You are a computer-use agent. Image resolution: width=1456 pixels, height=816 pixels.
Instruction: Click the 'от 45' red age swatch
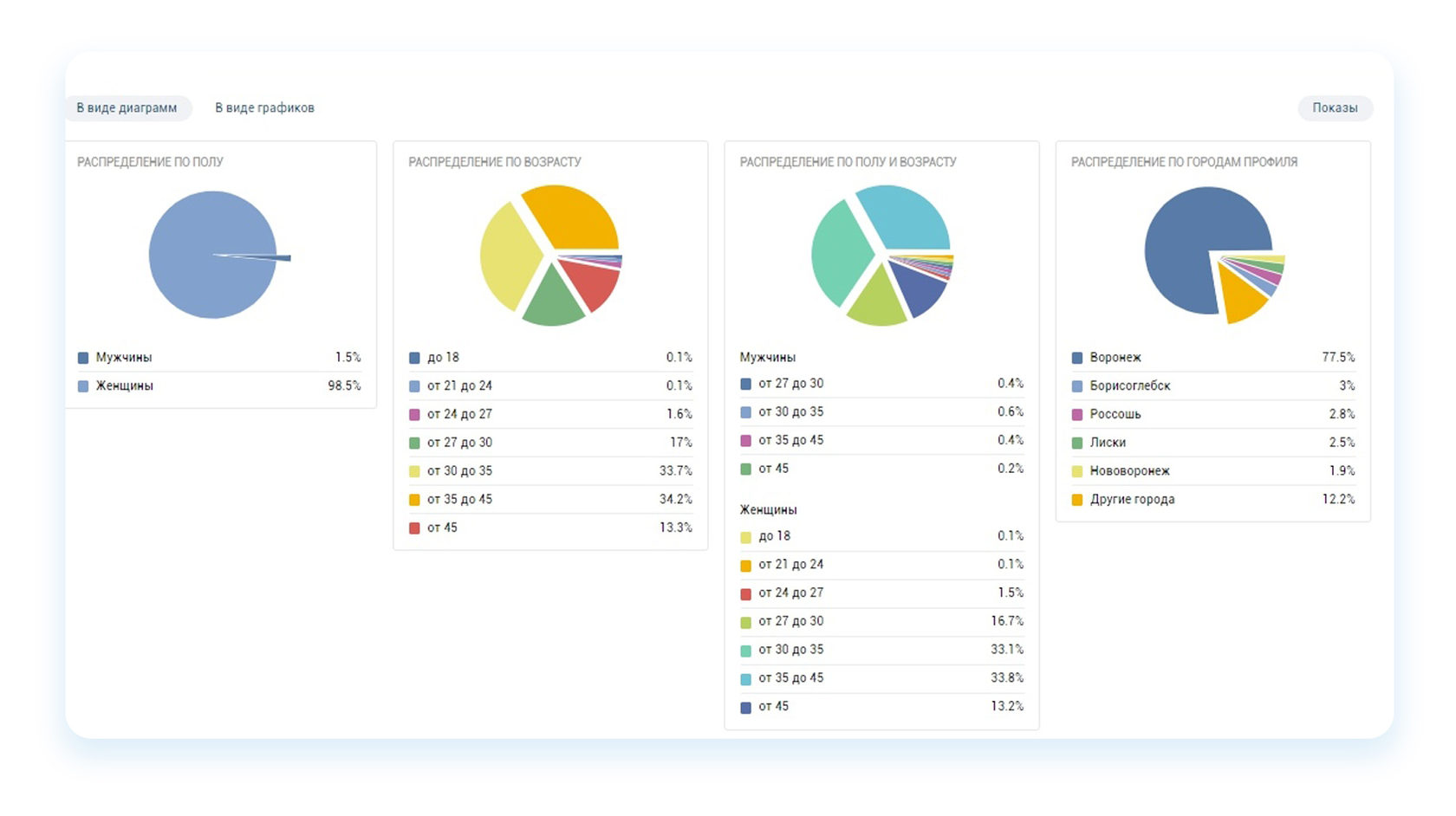414,528
